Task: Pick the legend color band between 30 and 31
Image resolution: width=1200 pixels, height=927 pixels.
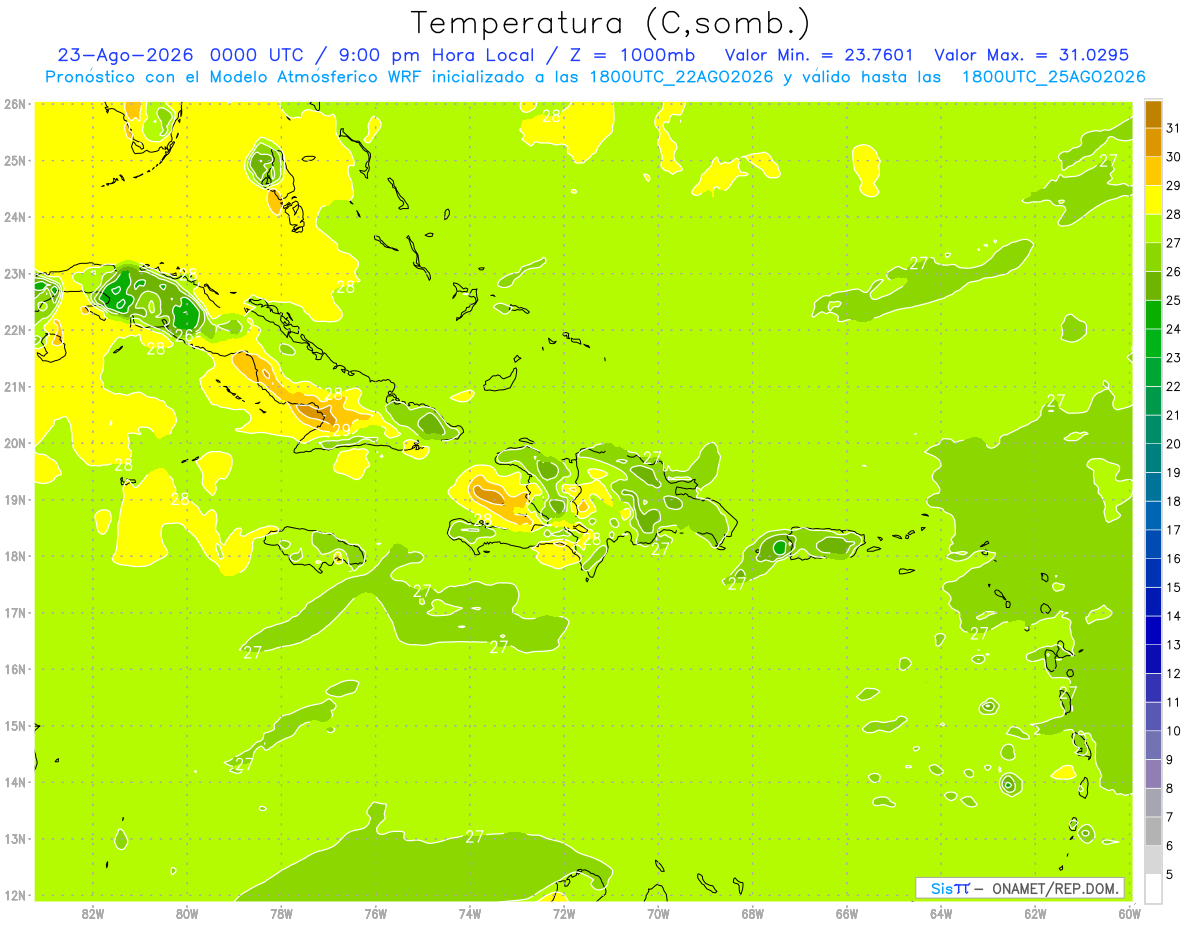Action: tap(1153, 142)
